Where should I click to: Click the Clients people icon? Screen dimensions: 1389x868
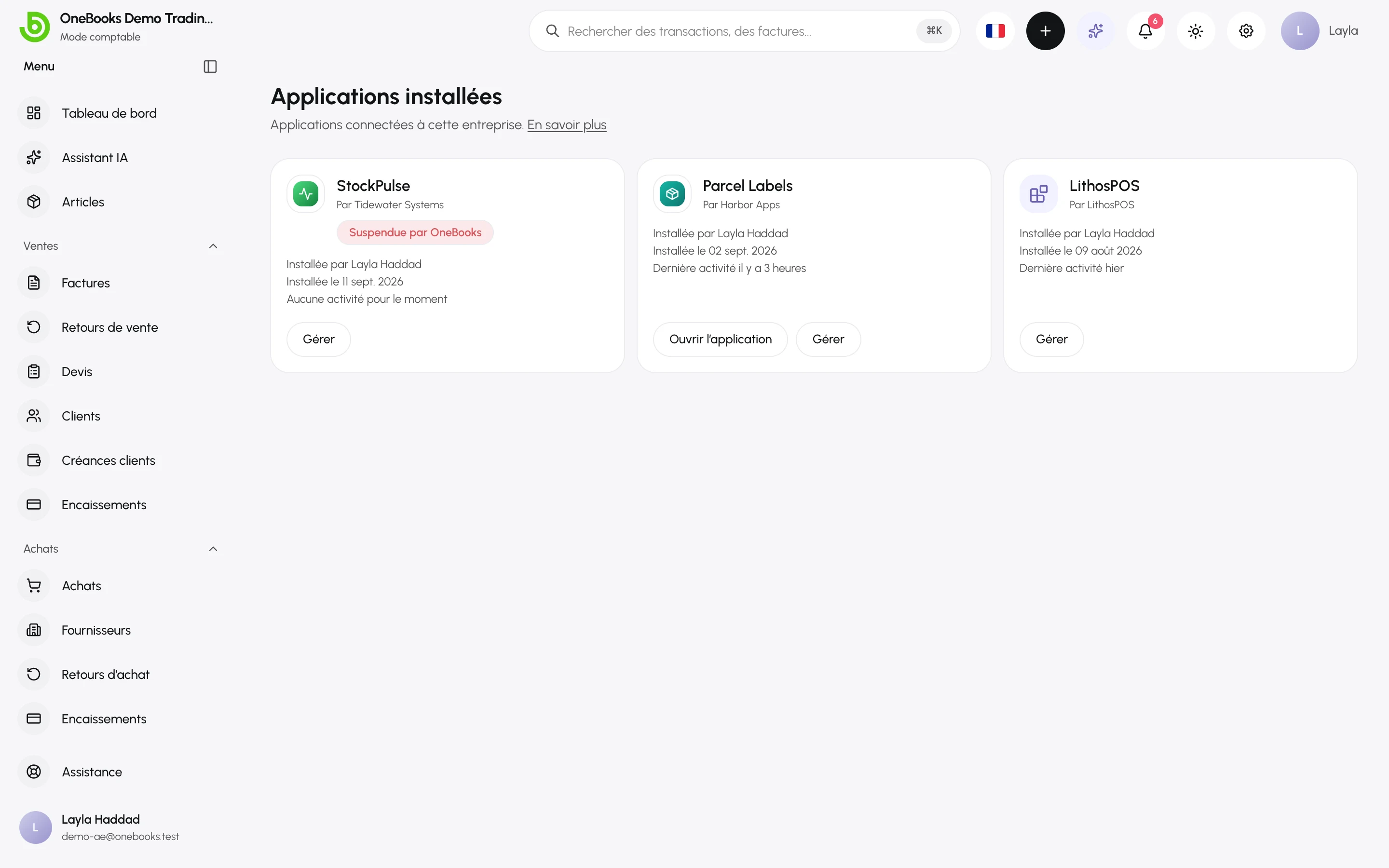pyautogui.click(x=34, y=416)
